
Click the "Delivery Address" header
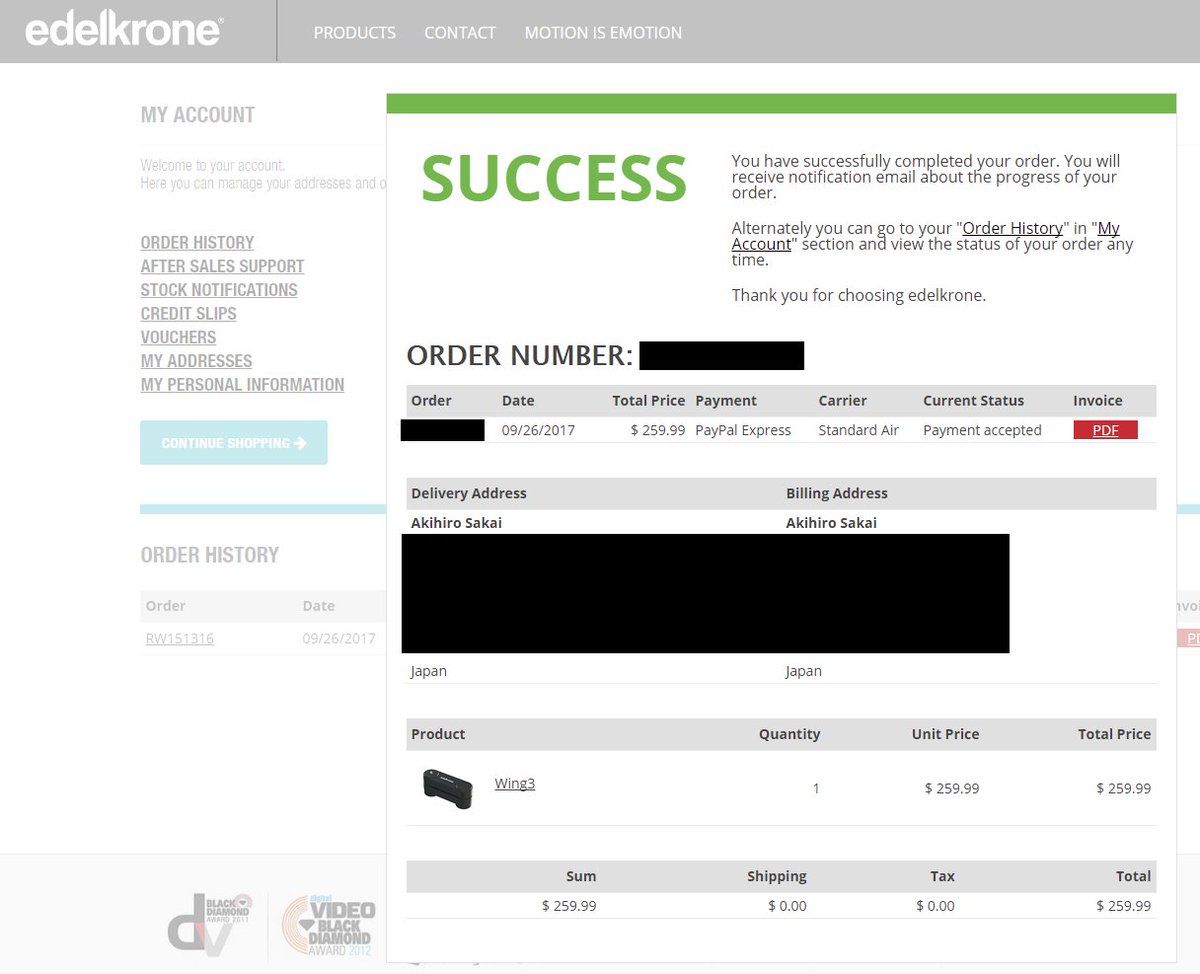(469, 493)
